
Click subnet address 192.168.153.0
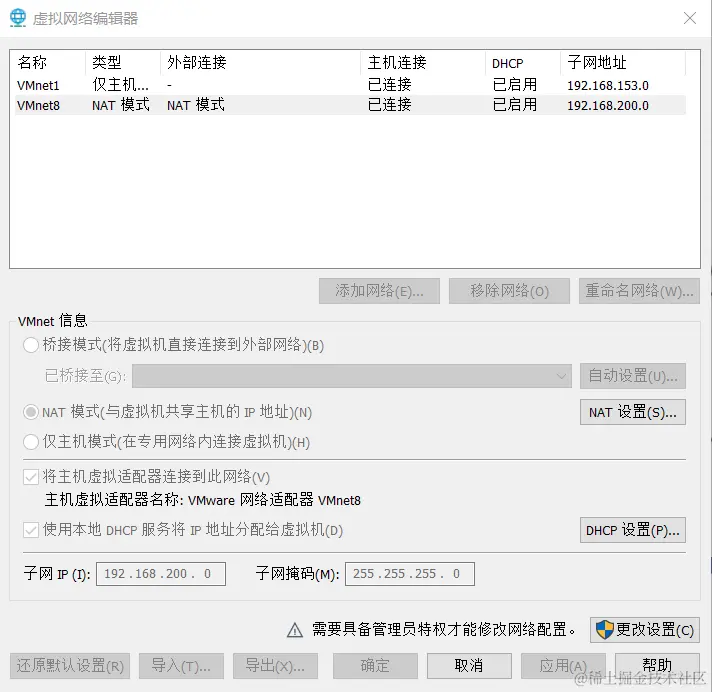(608, 85)
